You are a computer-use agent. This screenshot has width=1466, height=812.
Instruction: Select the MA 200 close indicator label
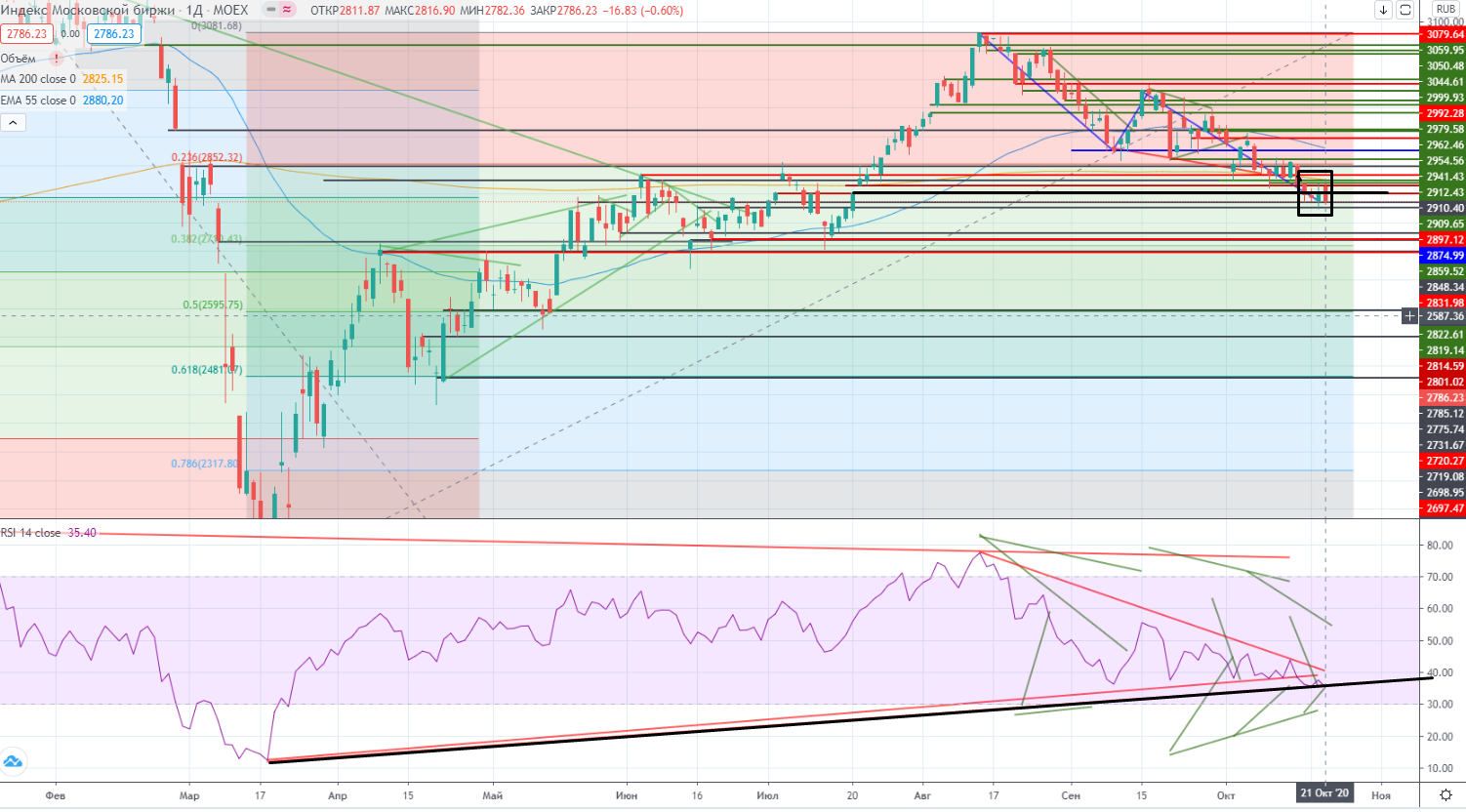(37, 79)
